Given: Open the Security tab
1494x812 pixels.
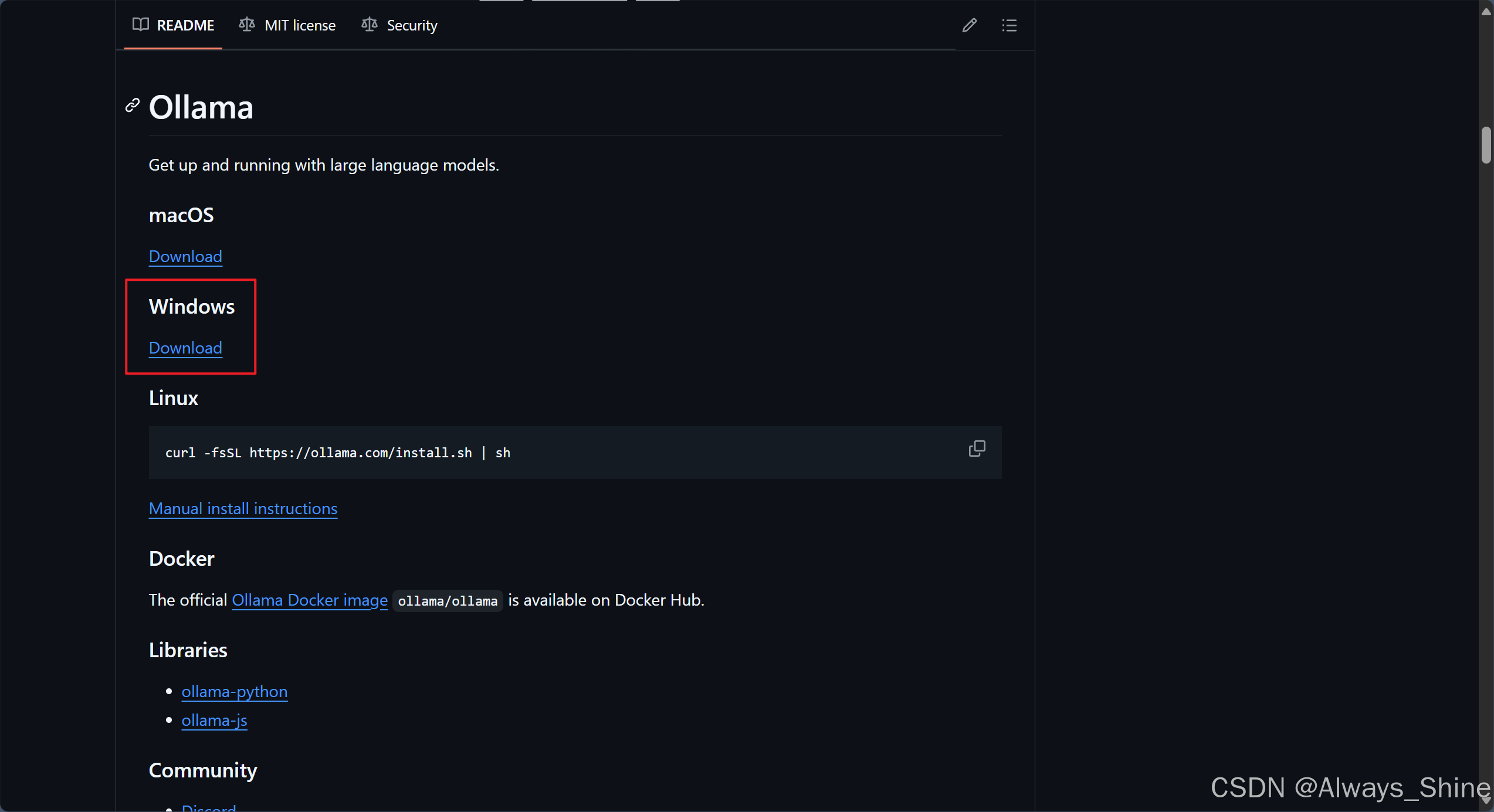Looking at the screenshot, I should (x=412, y=25).
